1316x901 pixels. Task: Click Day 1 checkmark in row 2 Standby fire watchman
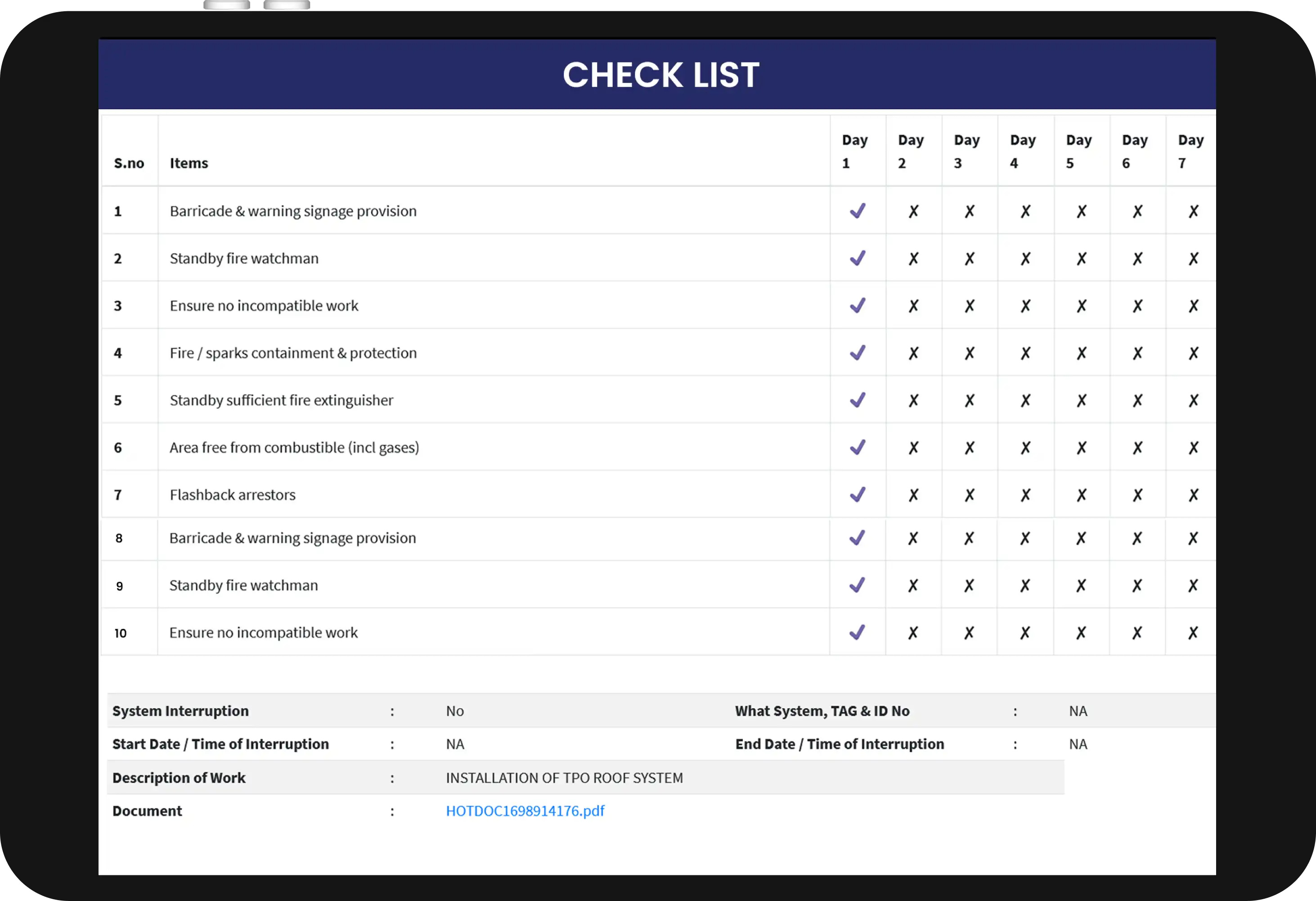(x=858, y=258)
